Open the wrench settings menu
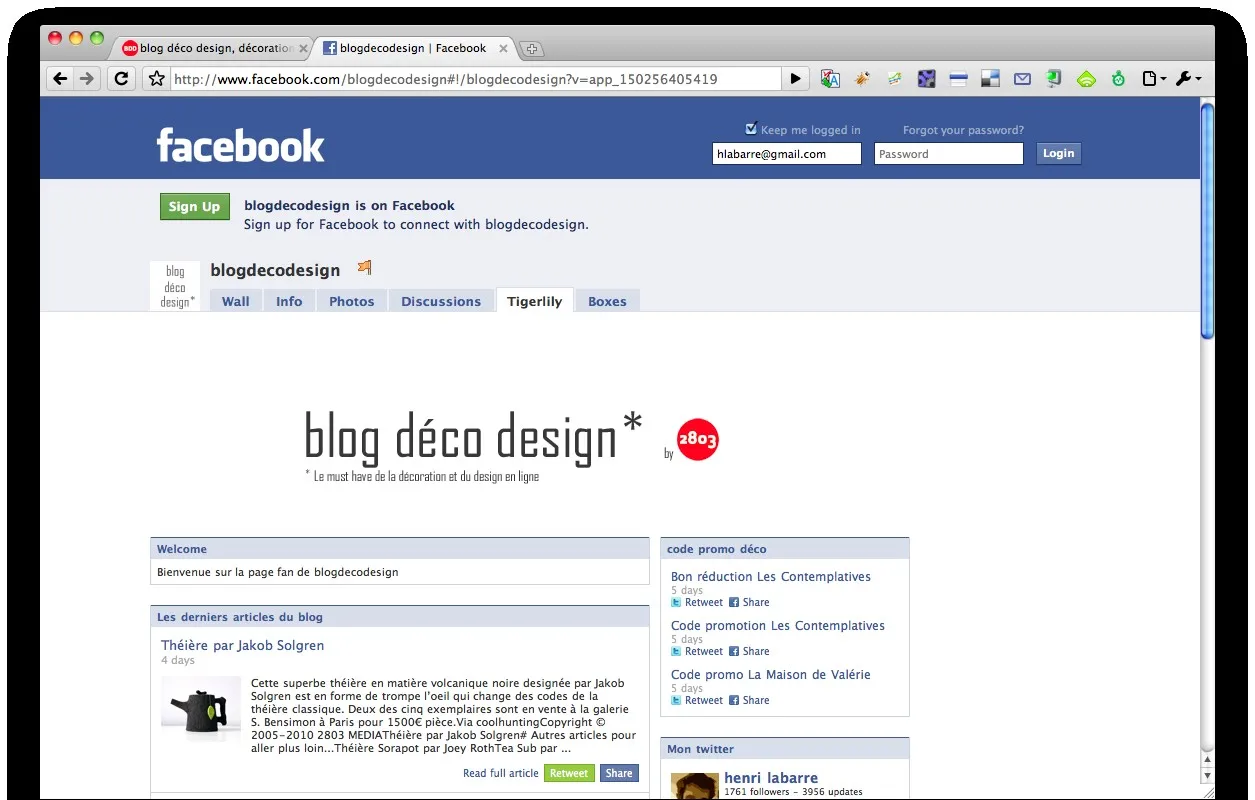1255x800 pixels. [x=1188, y=79]
